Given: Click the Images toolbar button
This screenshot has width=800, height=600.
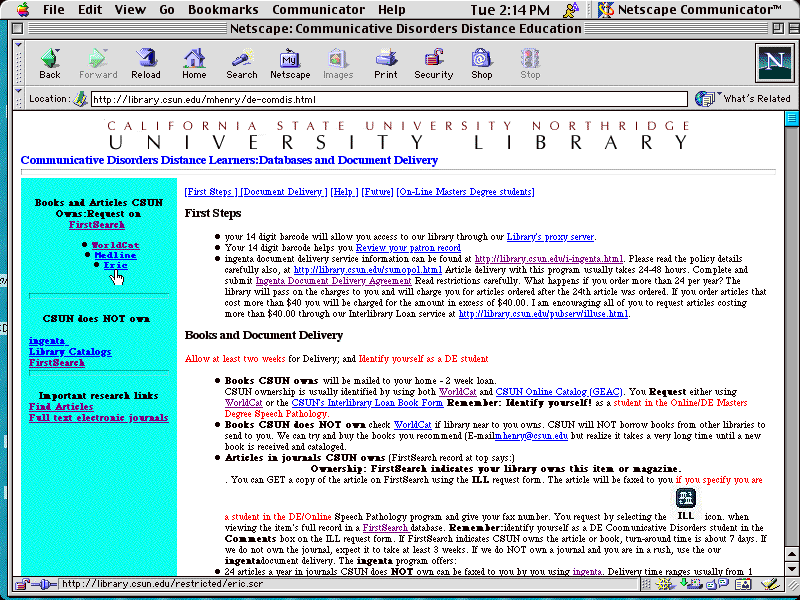Looking at the screenshot, I should (x=338, y=63).
